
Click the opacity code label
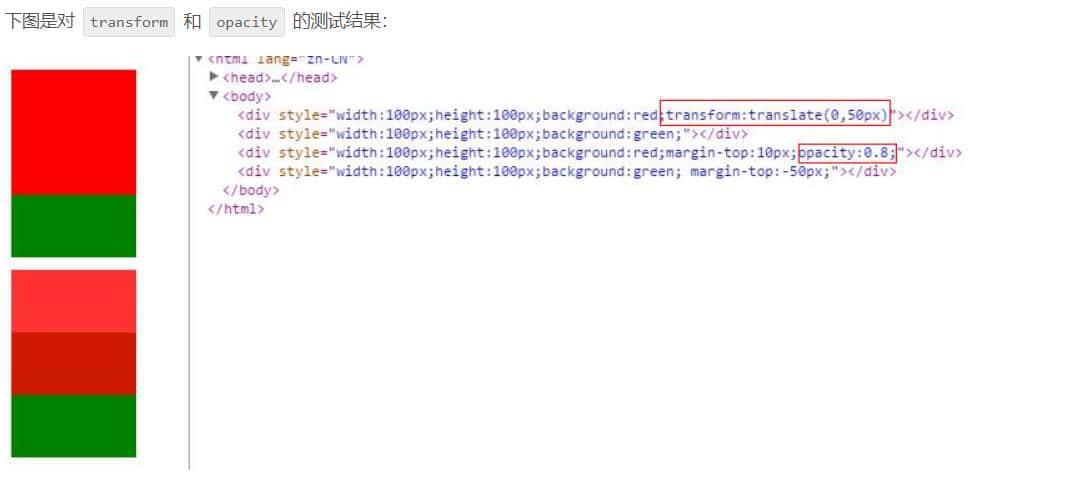tap(247, 22)
